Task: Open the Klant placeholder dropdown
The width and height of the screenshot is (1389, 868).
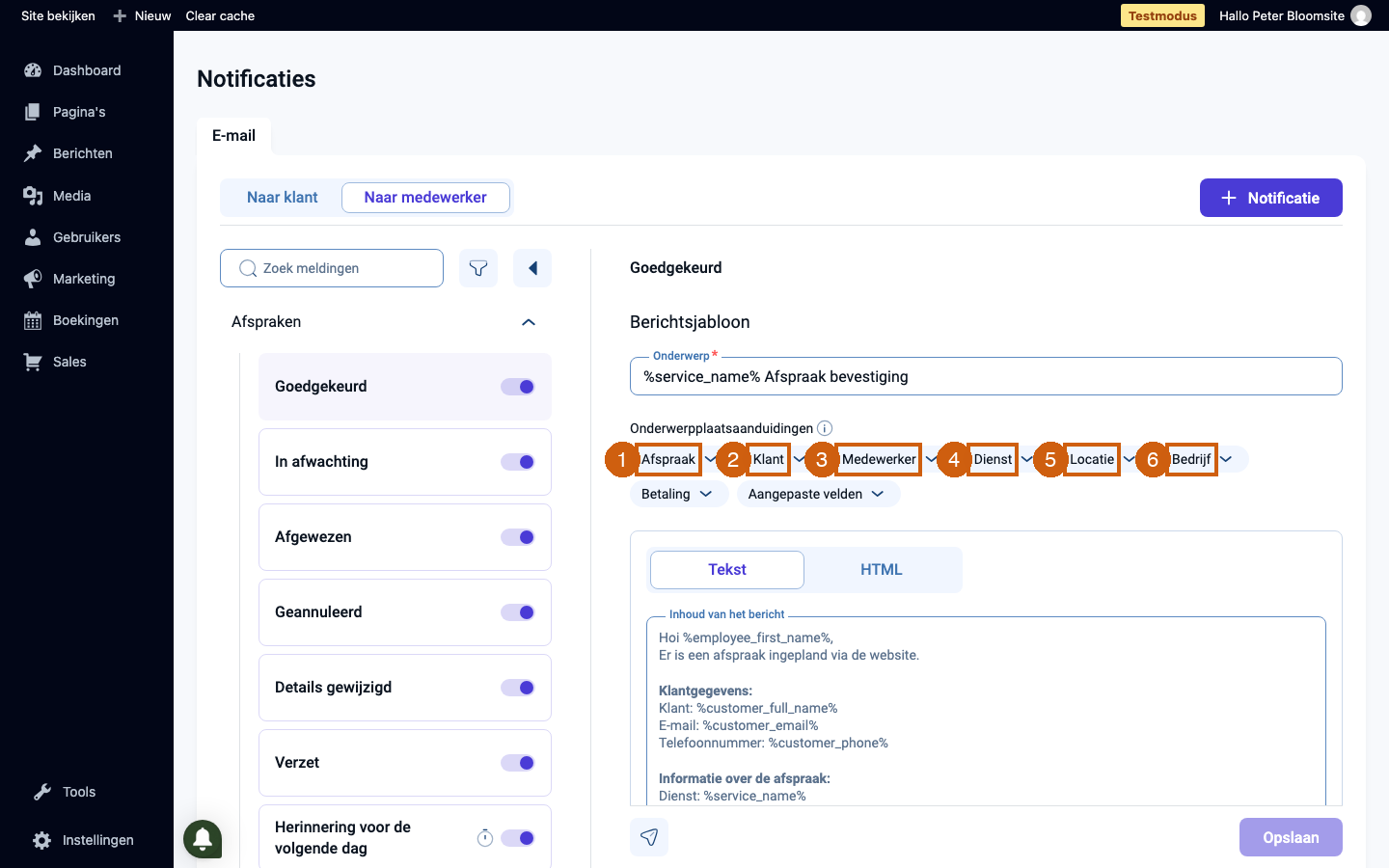Action: pyautogui.click(x=777, y=459)
